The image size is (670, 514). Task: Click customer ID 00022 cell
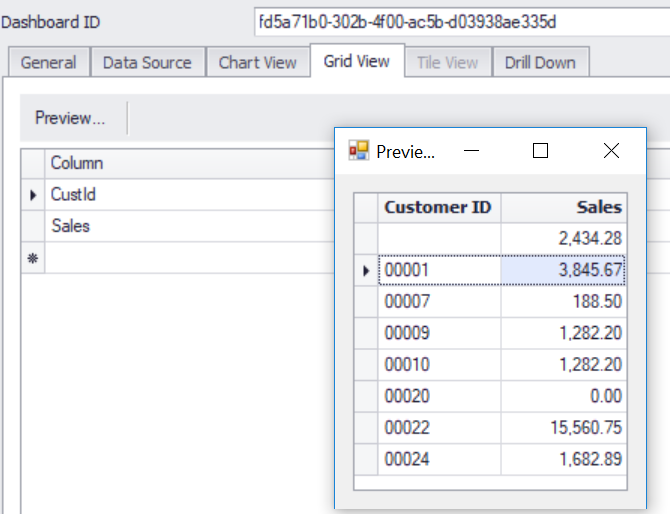(439, 426)
